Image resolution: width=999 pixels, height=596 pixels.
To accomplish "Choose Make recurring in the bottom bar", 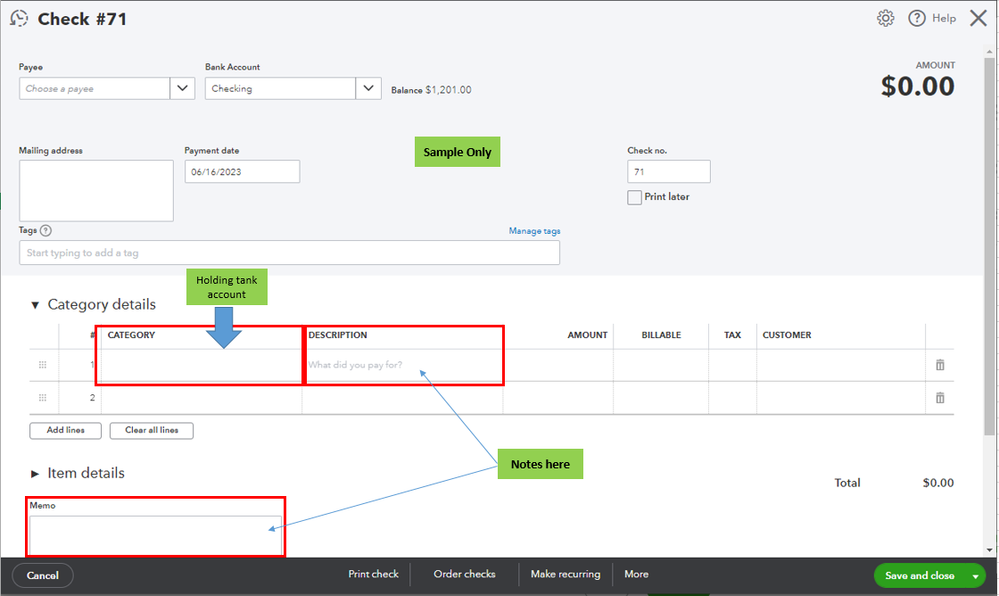I will pyautogui.click(x=566, y=574).
